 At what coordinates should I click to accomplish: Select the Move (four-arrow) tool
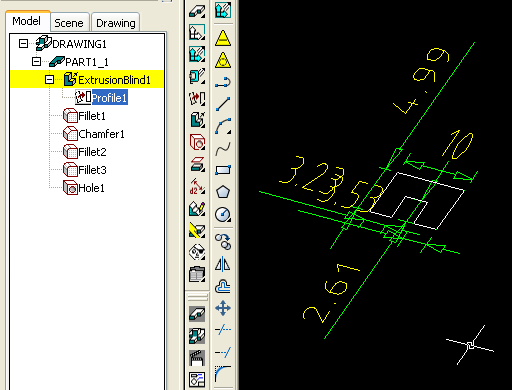point(223,308)
